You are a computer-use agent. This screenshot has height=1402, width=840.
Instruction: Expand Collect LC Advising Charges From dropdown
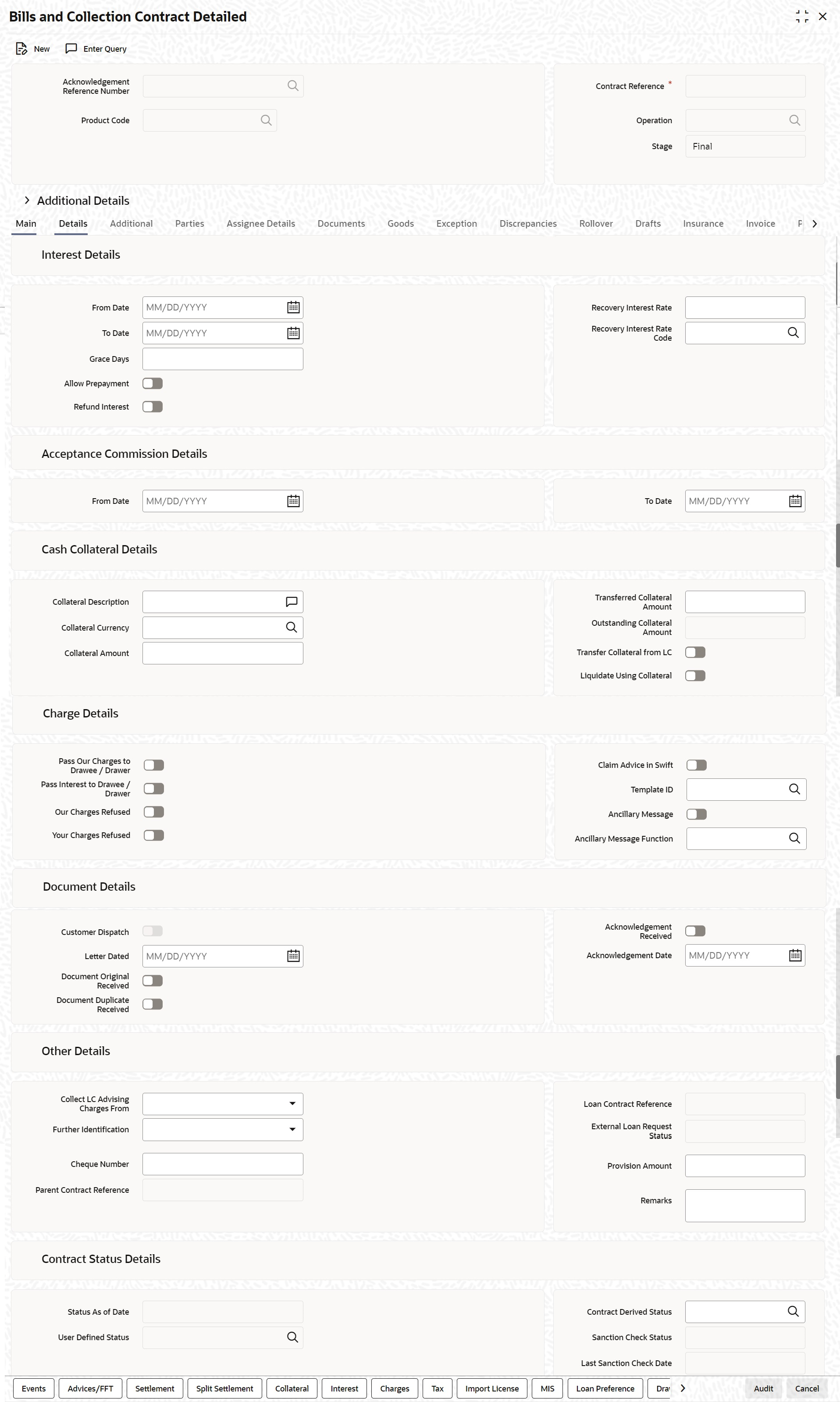292,1103
